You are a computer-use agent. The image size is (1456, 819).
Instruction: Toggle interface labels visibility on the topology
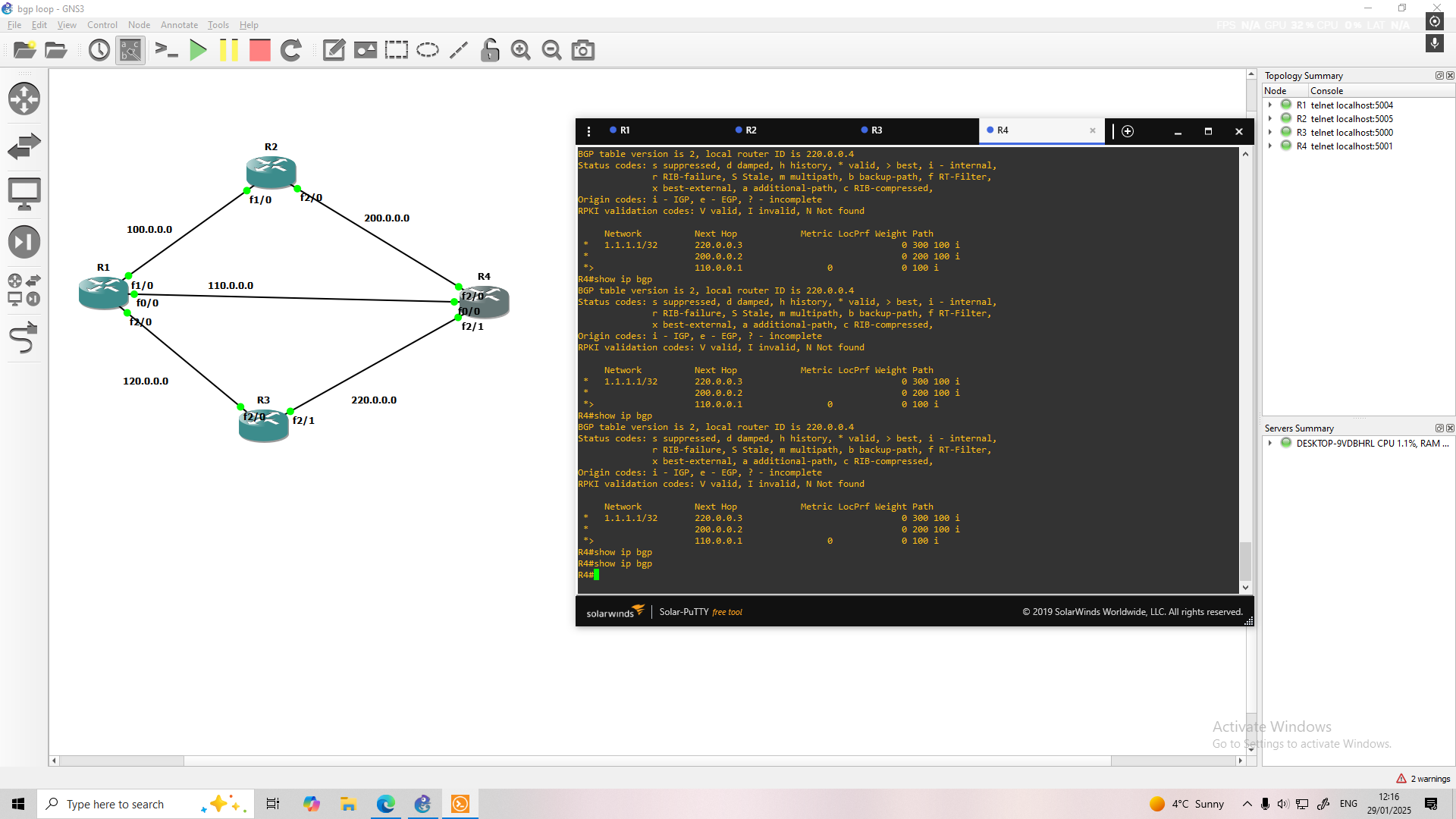130,50
